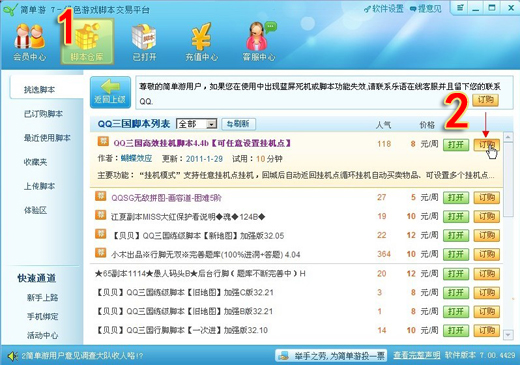Click 订购 for 江夏副本MISS row
The width and height of the screenshot is (520, 365).
coord(487,216)
